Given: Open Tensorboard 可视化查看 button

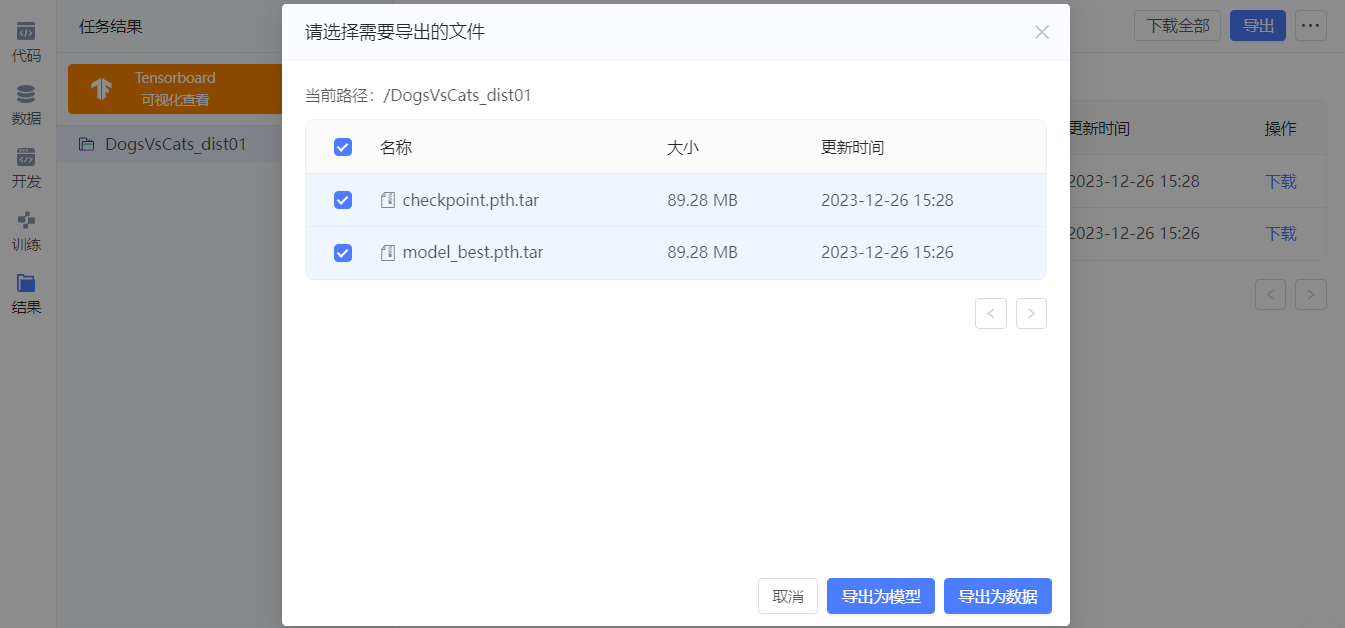Looking at the screenshot, I should (175, 89).
